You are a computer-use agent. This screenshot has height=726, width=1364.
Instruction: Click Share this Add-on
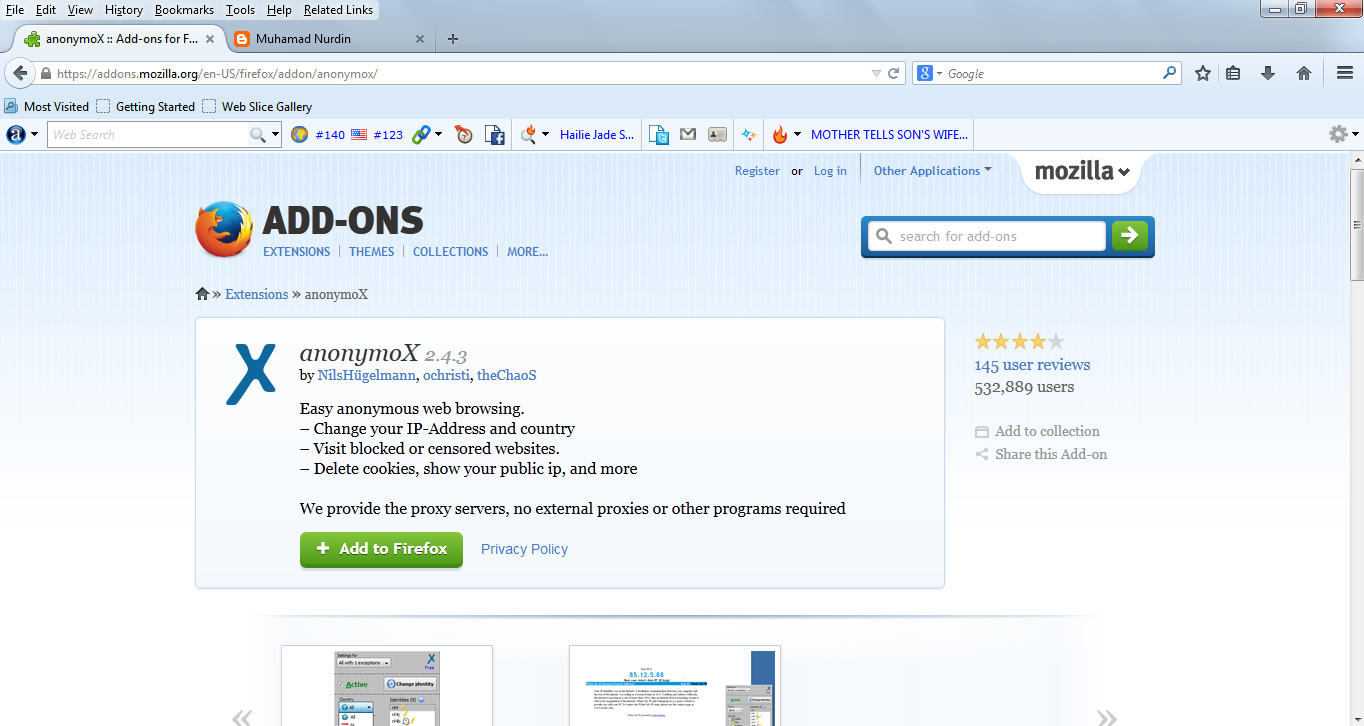pos(1041,454)
